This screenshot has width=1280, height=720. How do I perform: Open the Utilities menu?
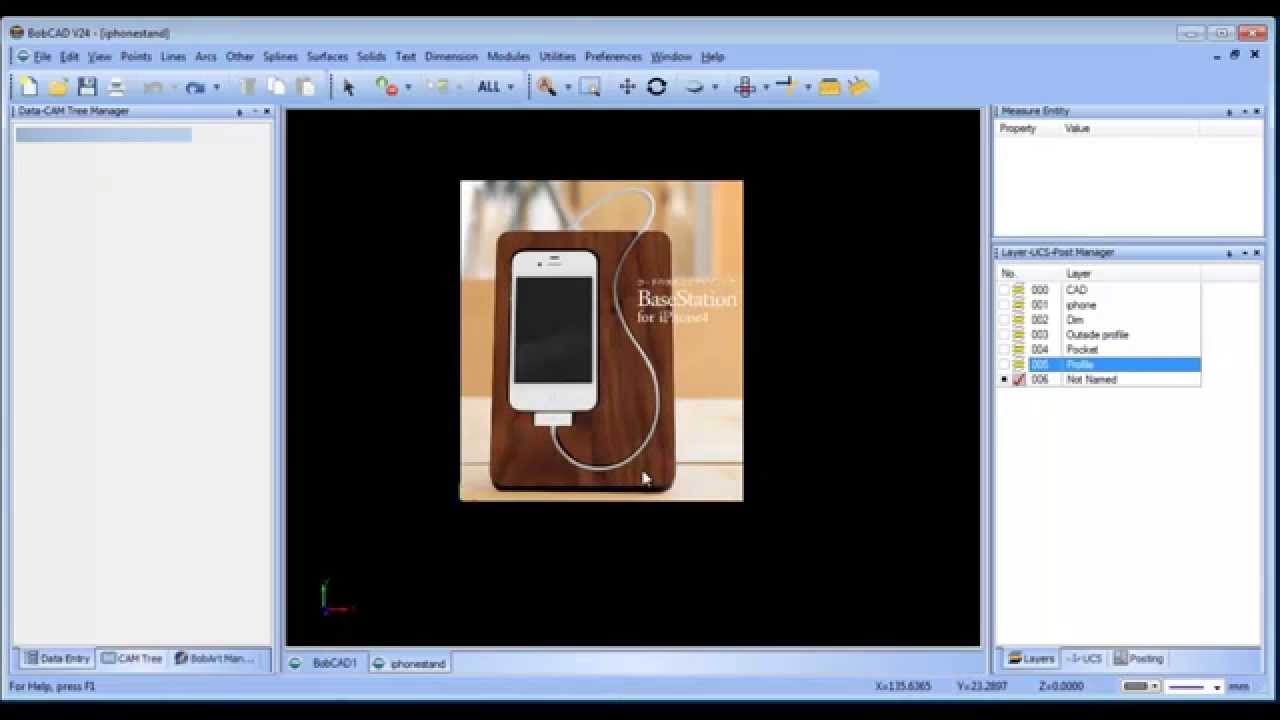(x=557, y=57)
